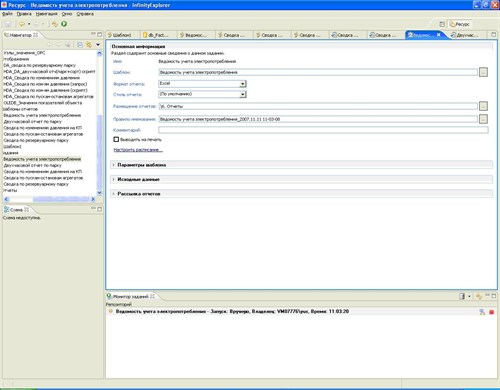Select the Навигатор view tab
The height and width of the screenshot is (390, 500).
click(x=21, y=35)
